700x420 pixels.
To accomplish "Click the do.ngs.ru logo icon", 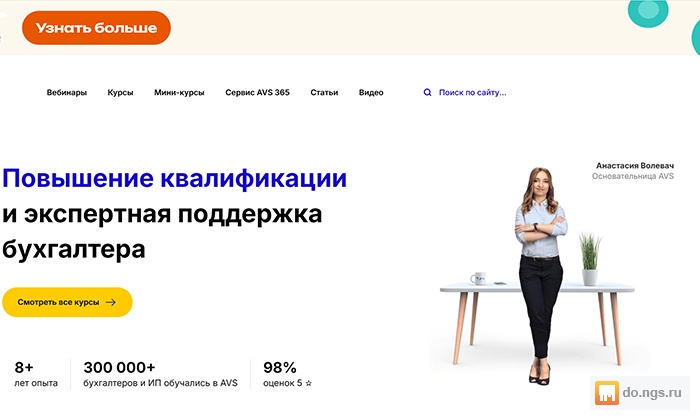I will [x=607, y=393].
